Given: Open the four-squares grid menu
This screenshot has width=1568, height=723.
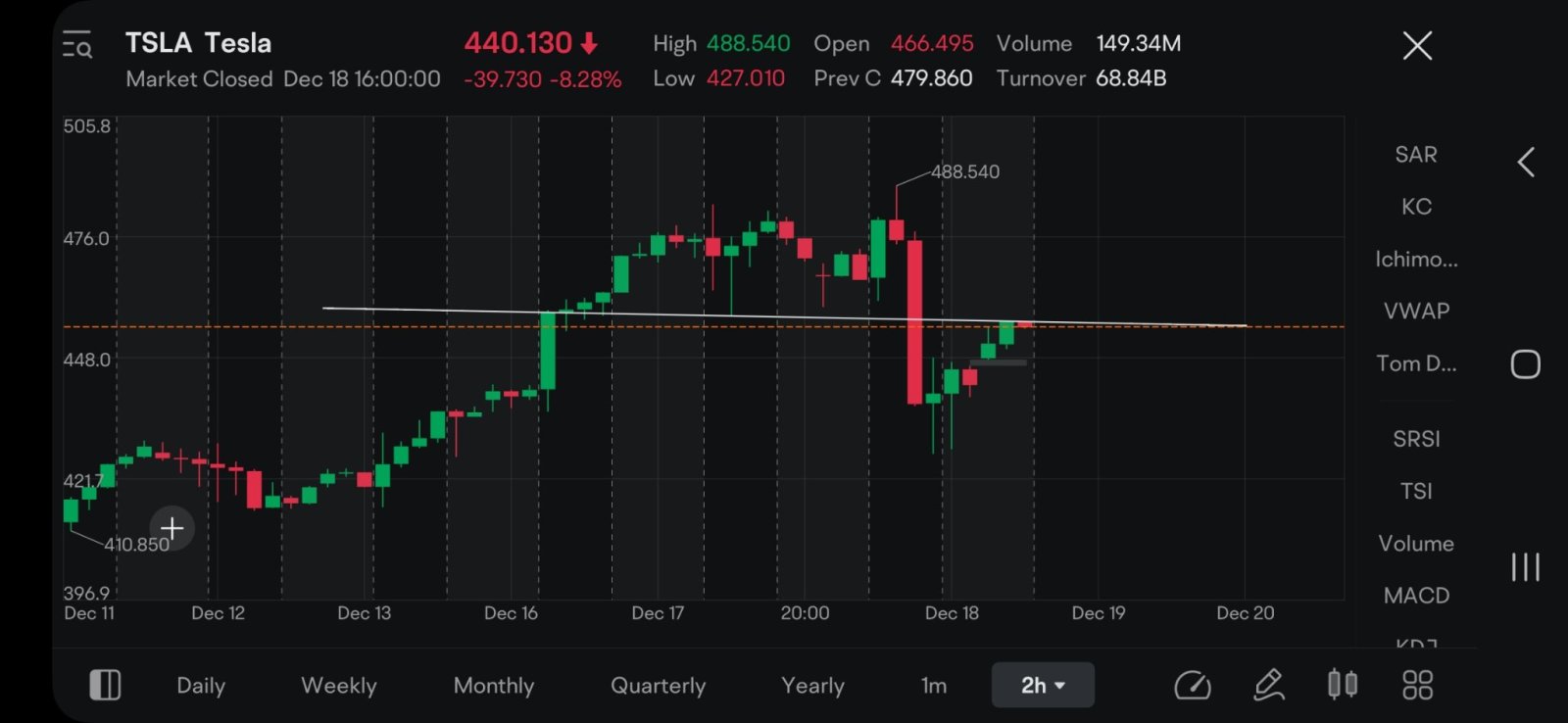Looking at the screenshot, I should point(1417,685).
